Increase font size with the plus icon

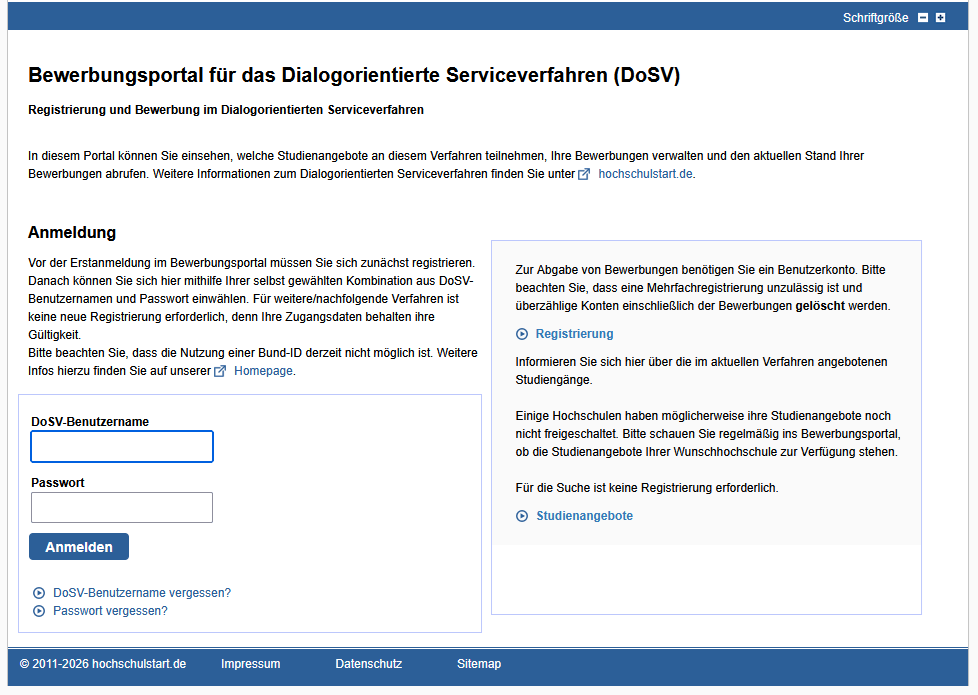point(940,18)
